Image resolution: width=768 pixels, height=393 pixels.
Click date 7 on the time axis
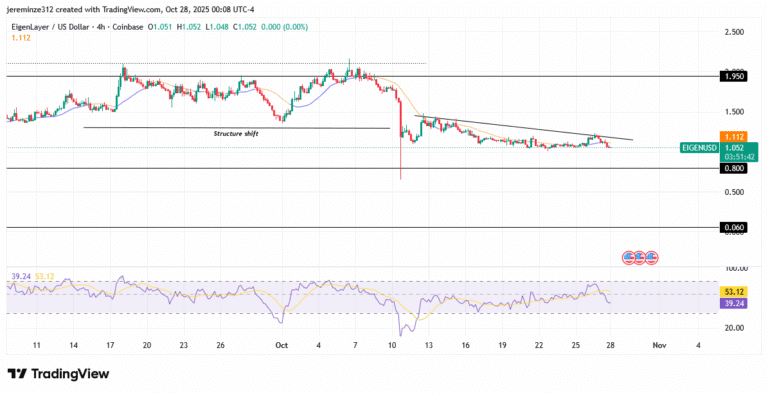pyautogui.click(x=355, y=345)
